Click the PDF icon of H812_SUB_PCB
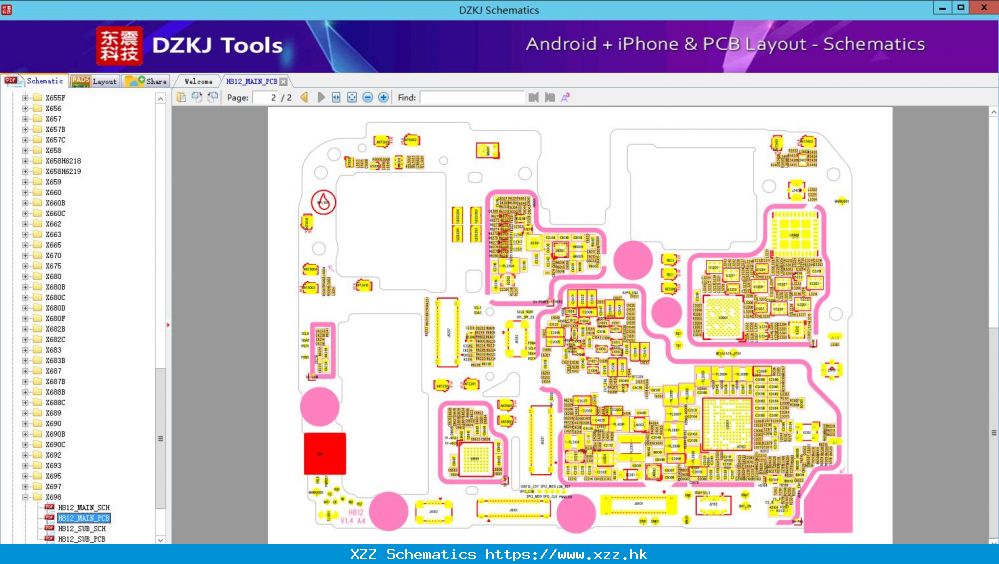The image size is (999, 564). tap(49, 539)
